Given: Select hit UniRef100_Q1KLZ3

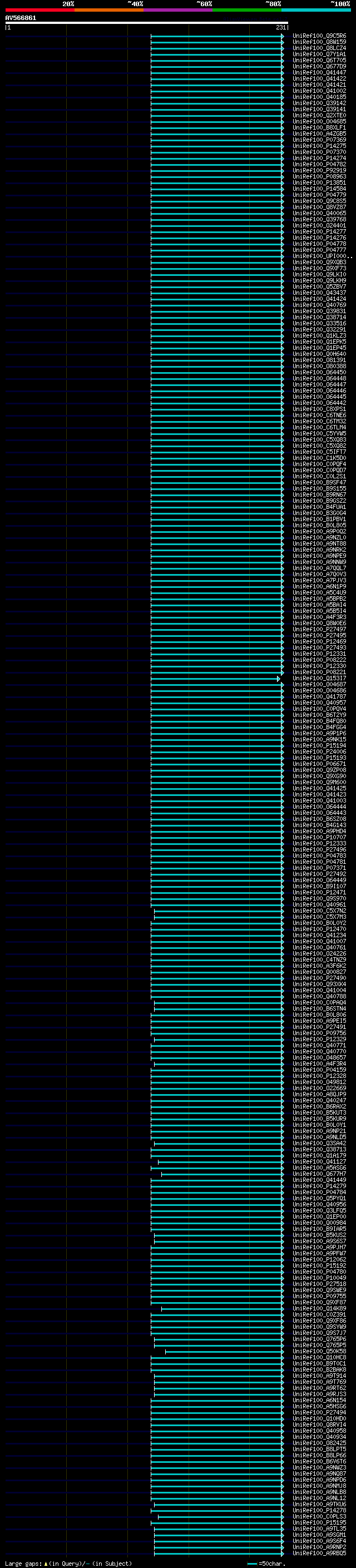Looking at the screenshot, I should 319,336.
